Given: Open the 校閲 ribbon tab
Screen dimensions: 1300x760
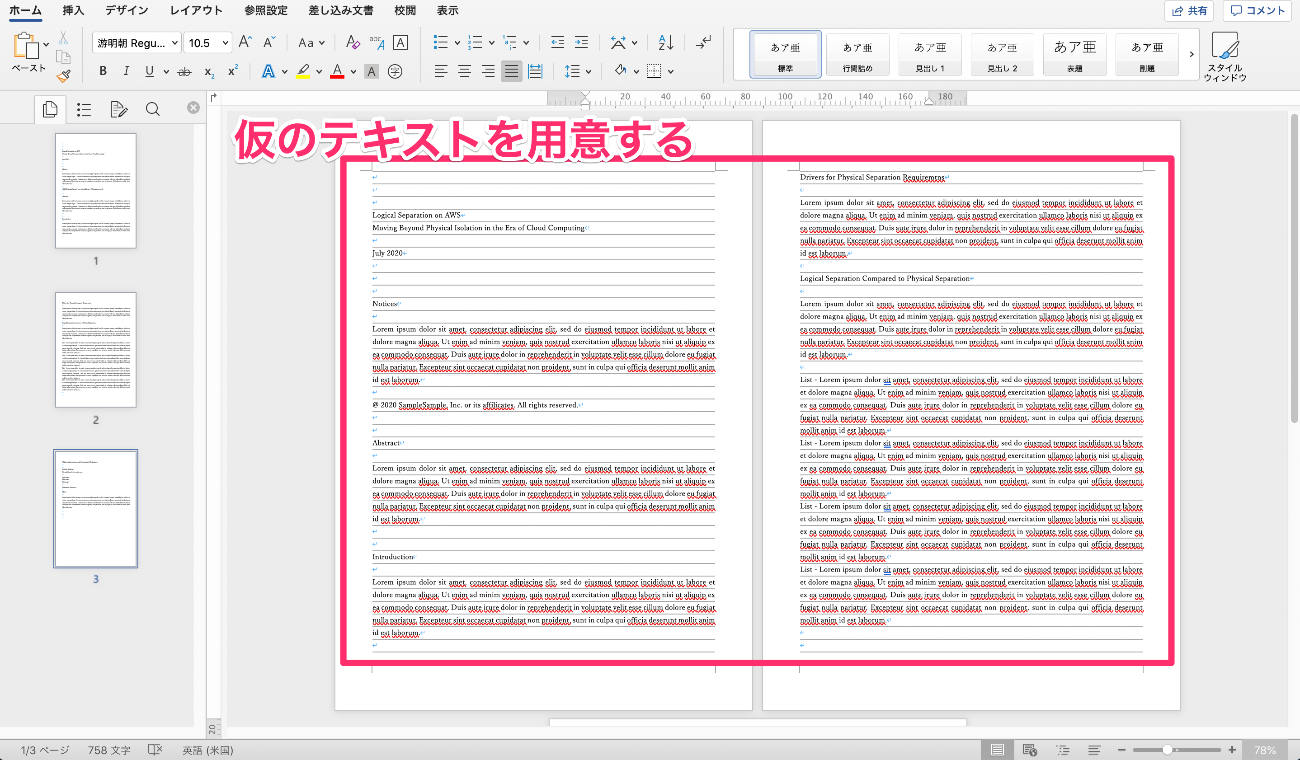Looking at the screenshot, I should [x=405, y=10].
